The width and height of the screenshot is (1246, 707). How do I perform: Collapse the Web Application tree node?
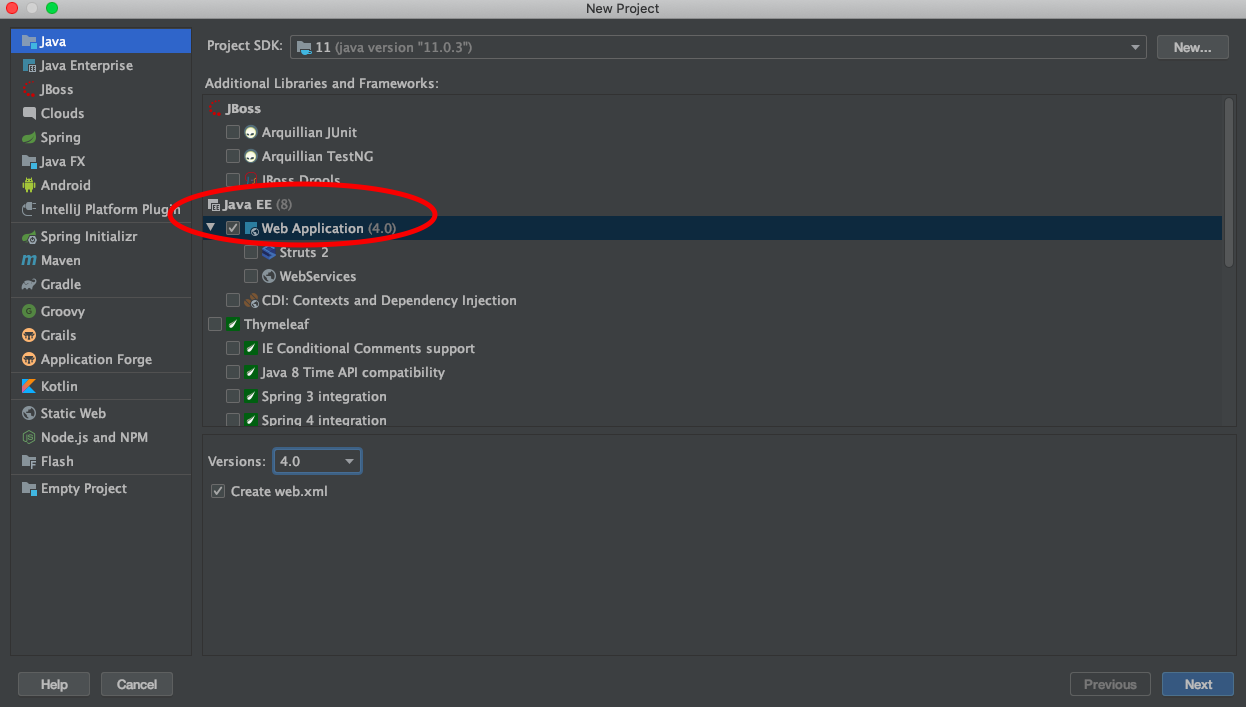click(211, 228)
